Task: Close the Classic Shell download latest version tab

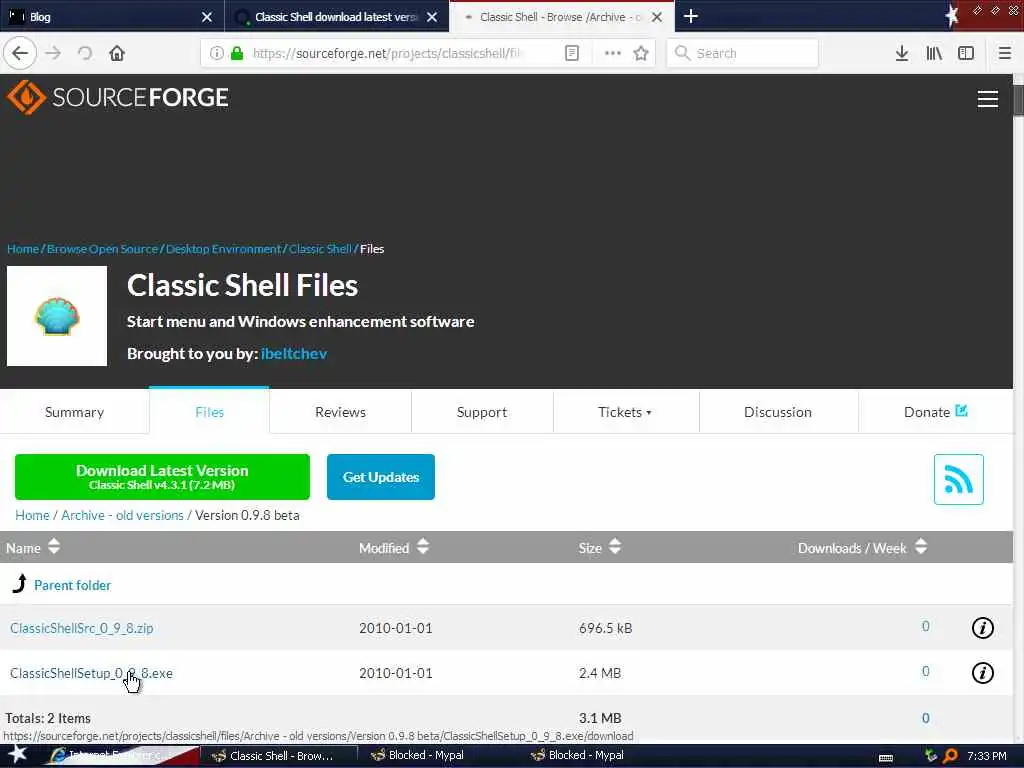Action: point(432,17)
